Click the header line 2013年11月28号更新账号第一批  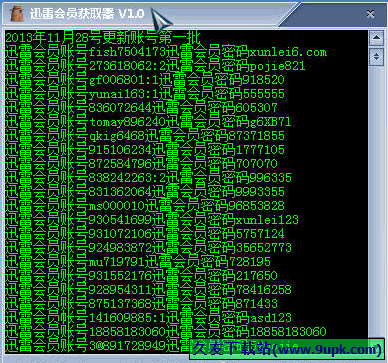coord(103,38)
